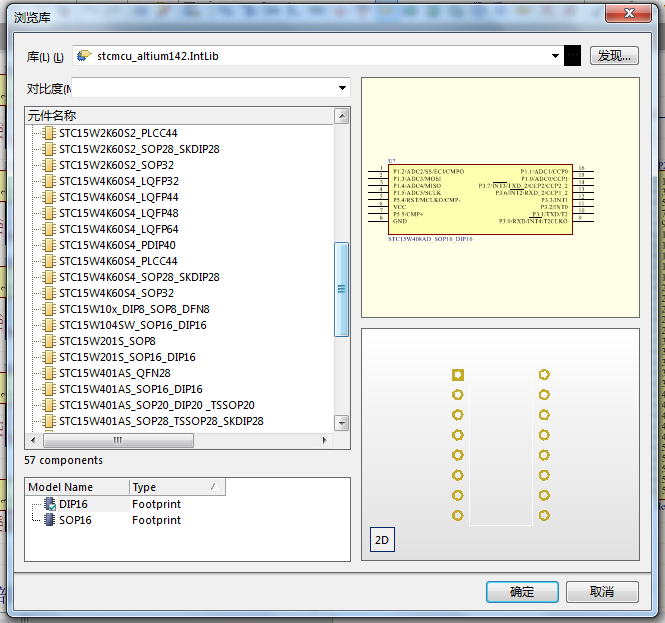This screenshot has height=623, width=665.
Task: Click the Footprint type cell in DIP16 row
Action: 156,504
